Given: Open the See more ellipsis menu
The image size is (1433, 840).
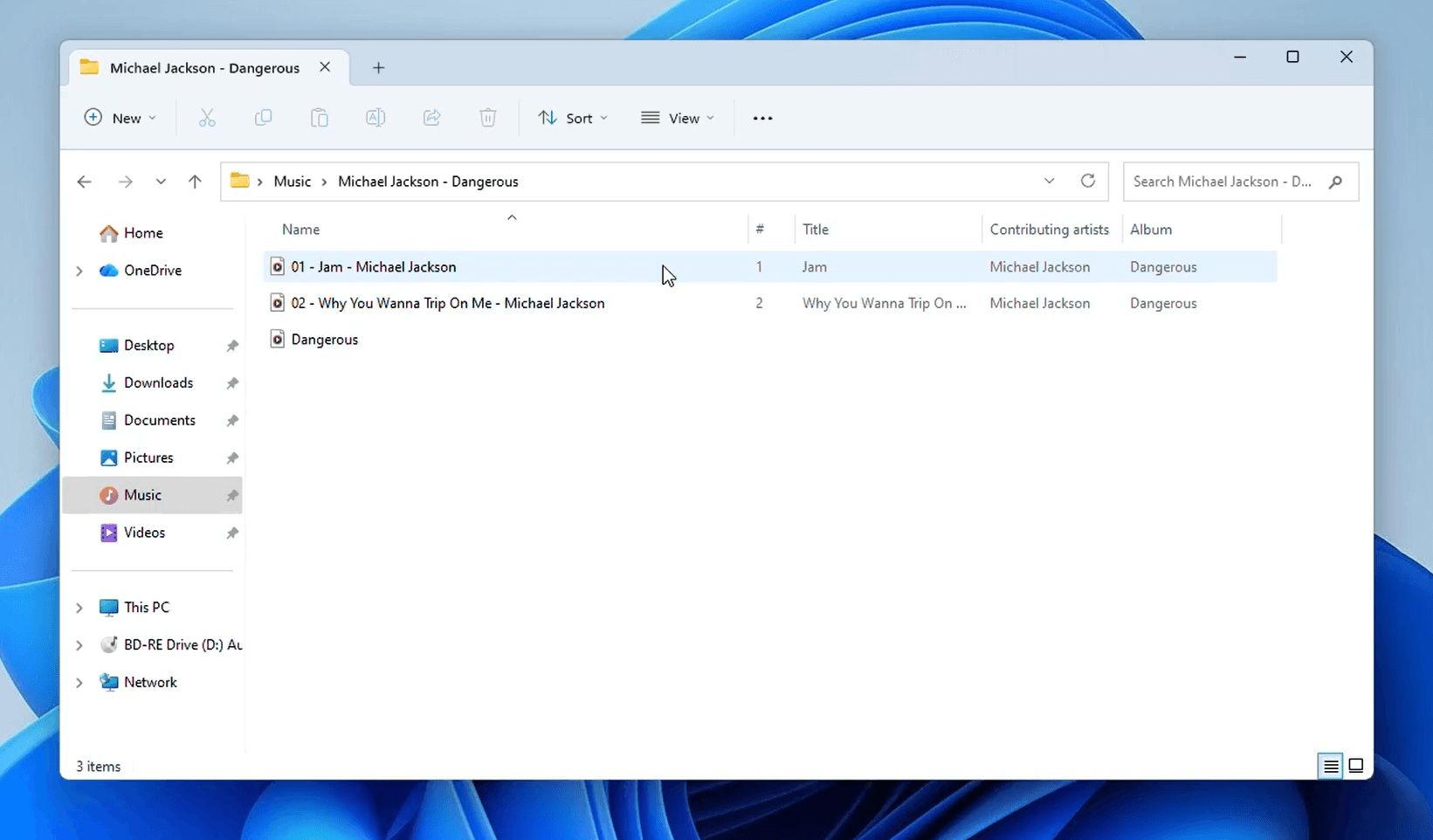Looking at the screenshot, I should [762, 118].
